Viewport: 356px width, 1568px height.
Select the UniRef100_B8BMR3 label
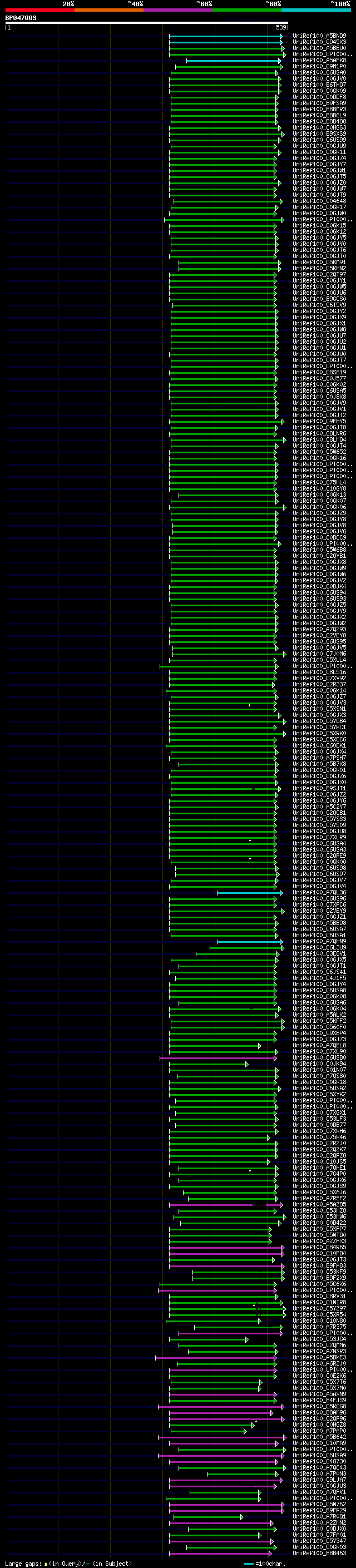(x=319, y=110)
